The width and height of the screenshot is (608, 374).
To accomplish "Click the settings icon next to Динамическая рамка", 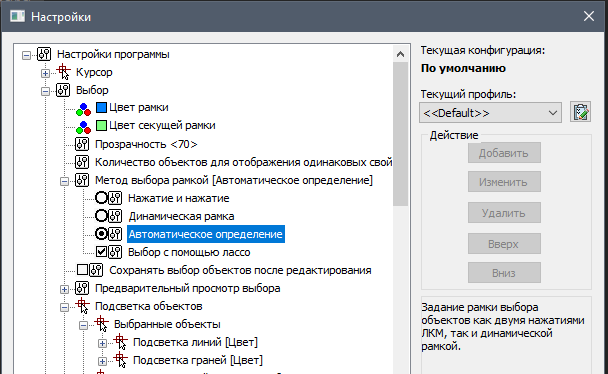I will pos(115,216).
